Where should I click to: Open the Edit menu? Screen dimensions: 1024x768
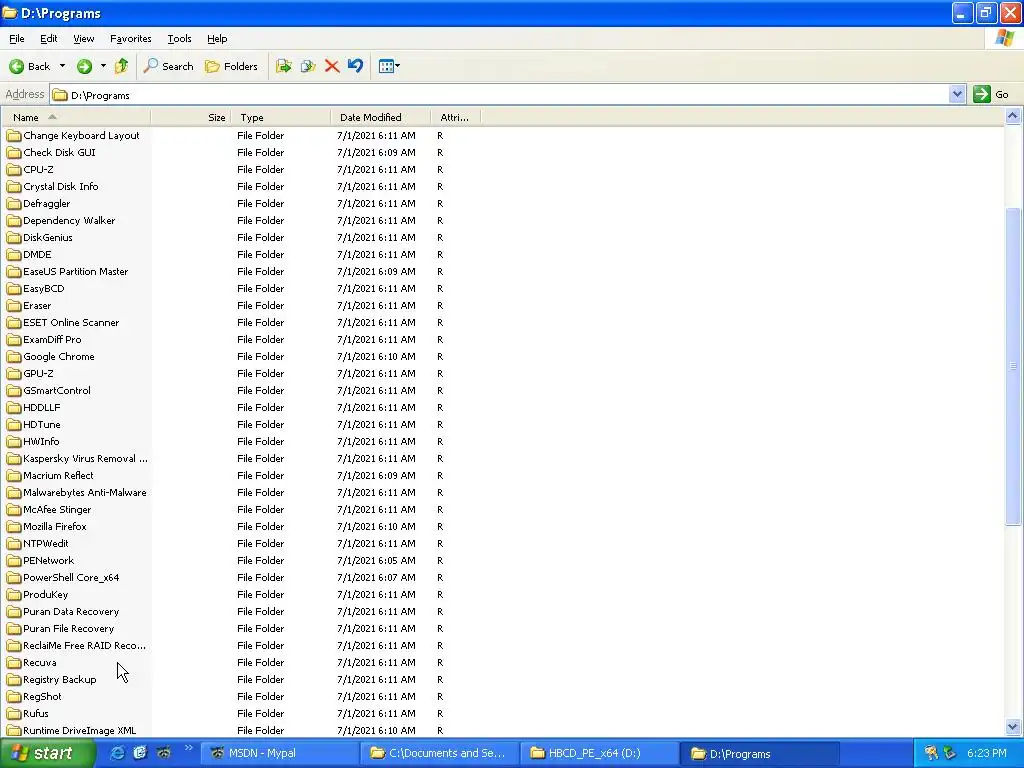49,39
